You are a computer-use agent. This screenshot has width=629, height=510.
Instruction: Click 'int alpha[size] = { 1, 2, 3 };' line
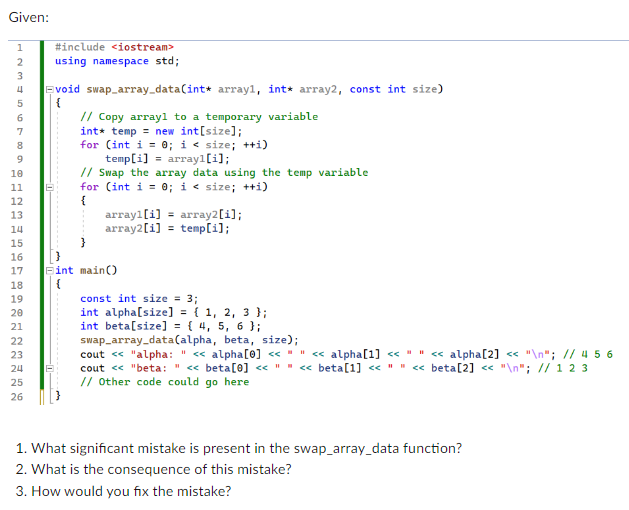click(173, 312)
